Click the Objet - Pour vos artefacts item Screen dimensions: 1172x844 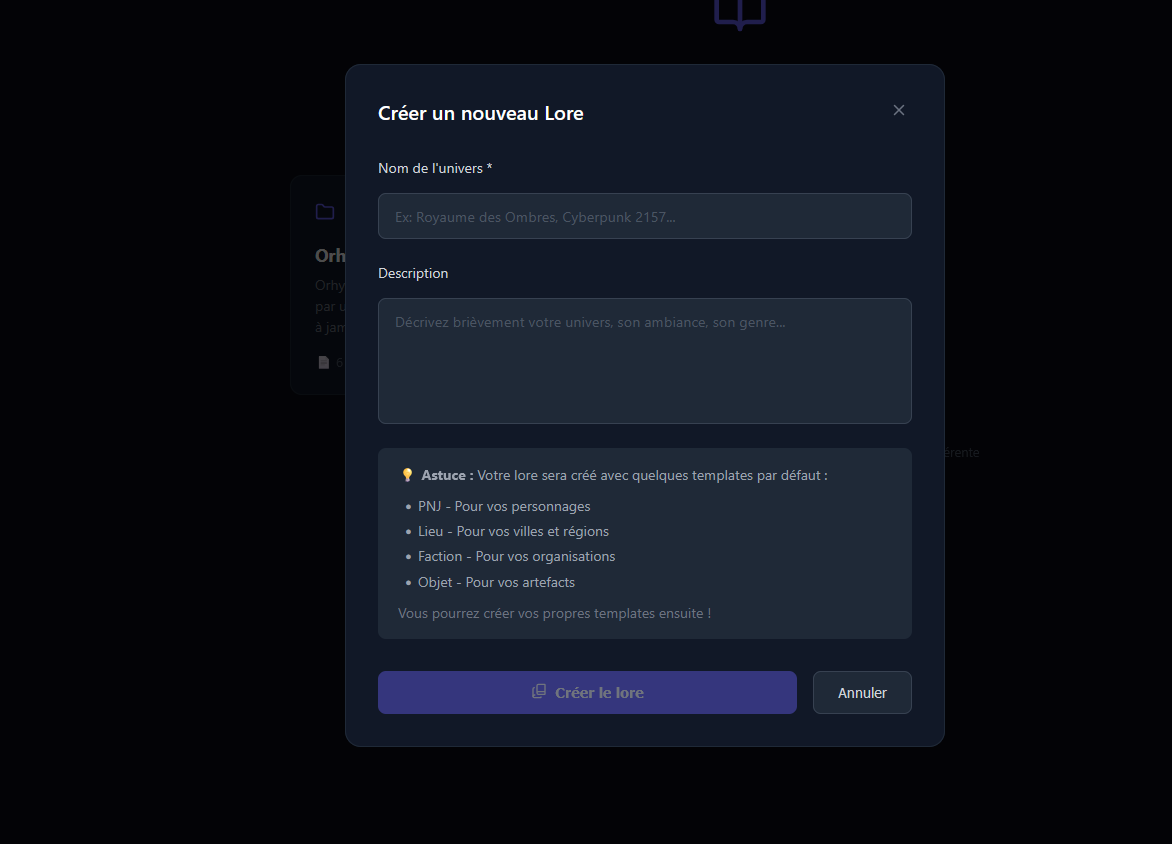496,582
